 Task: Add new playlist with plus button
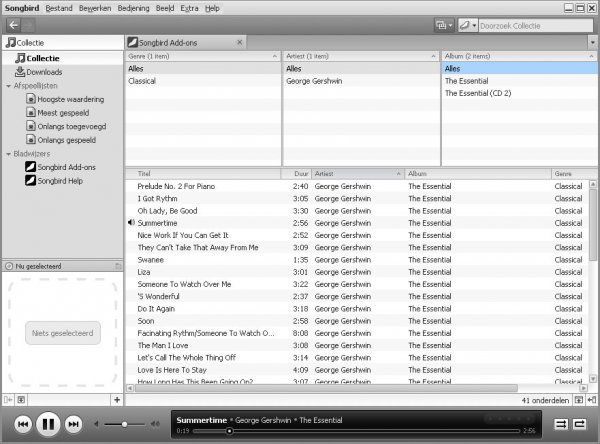click(116, 400)
